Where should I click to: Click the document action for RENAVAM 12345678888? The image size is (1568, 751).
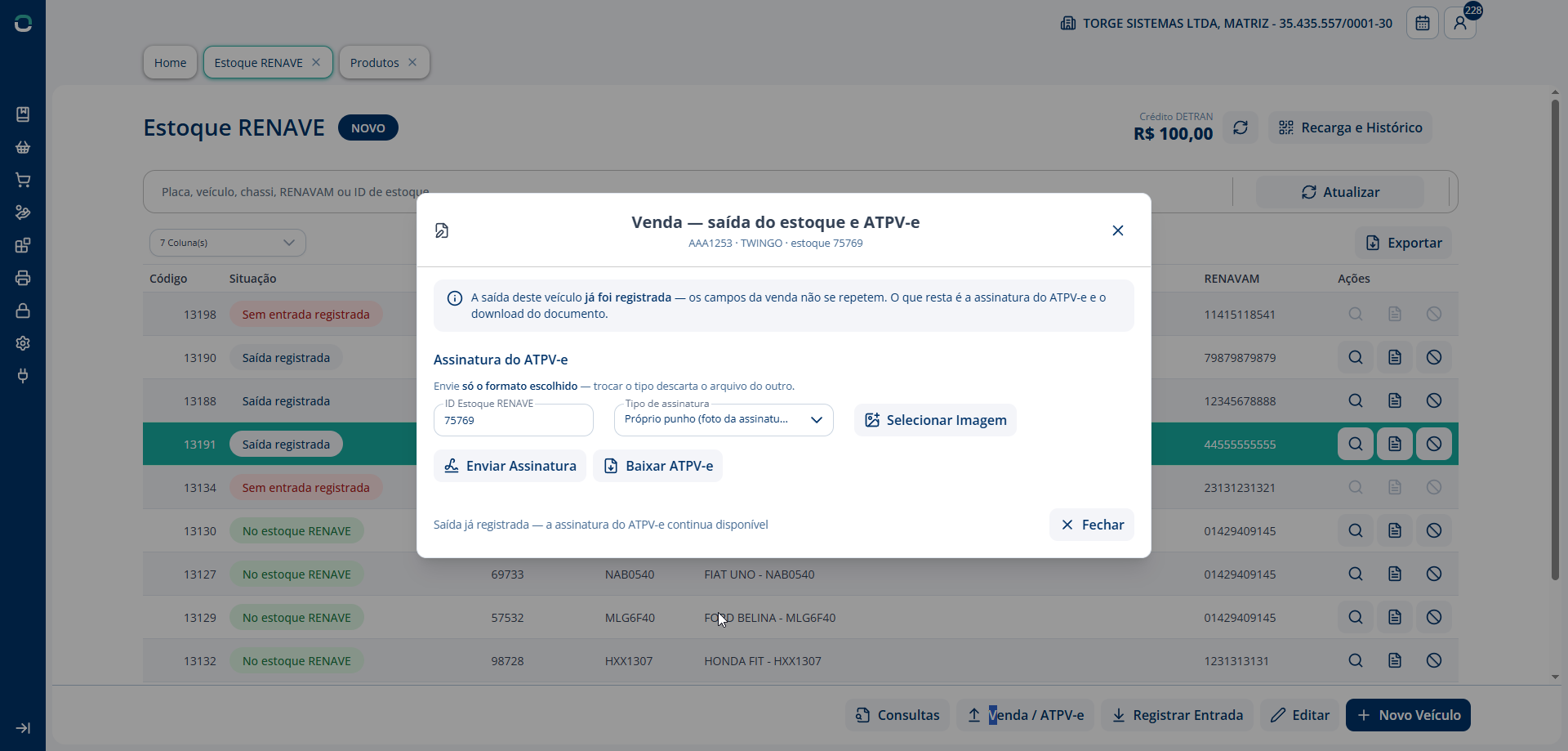1395,400
